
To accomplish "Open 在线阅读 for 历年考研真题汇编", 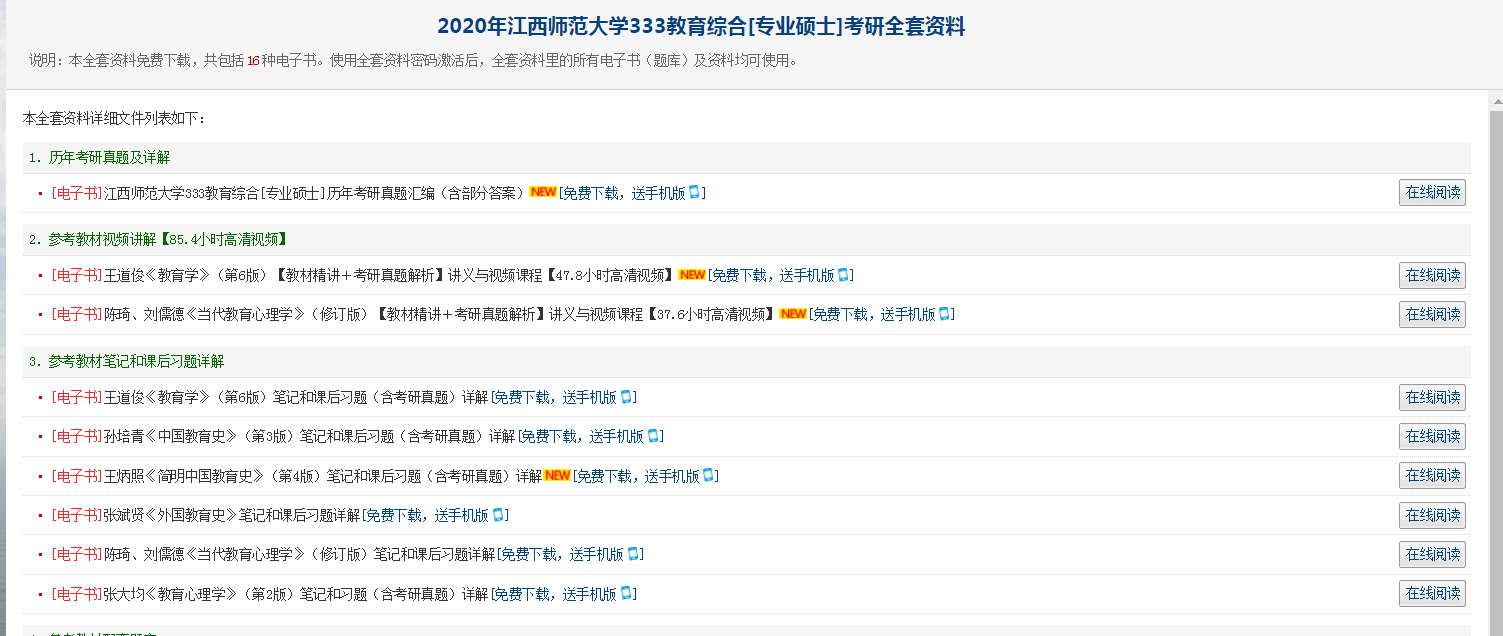I will [1432, 192].
